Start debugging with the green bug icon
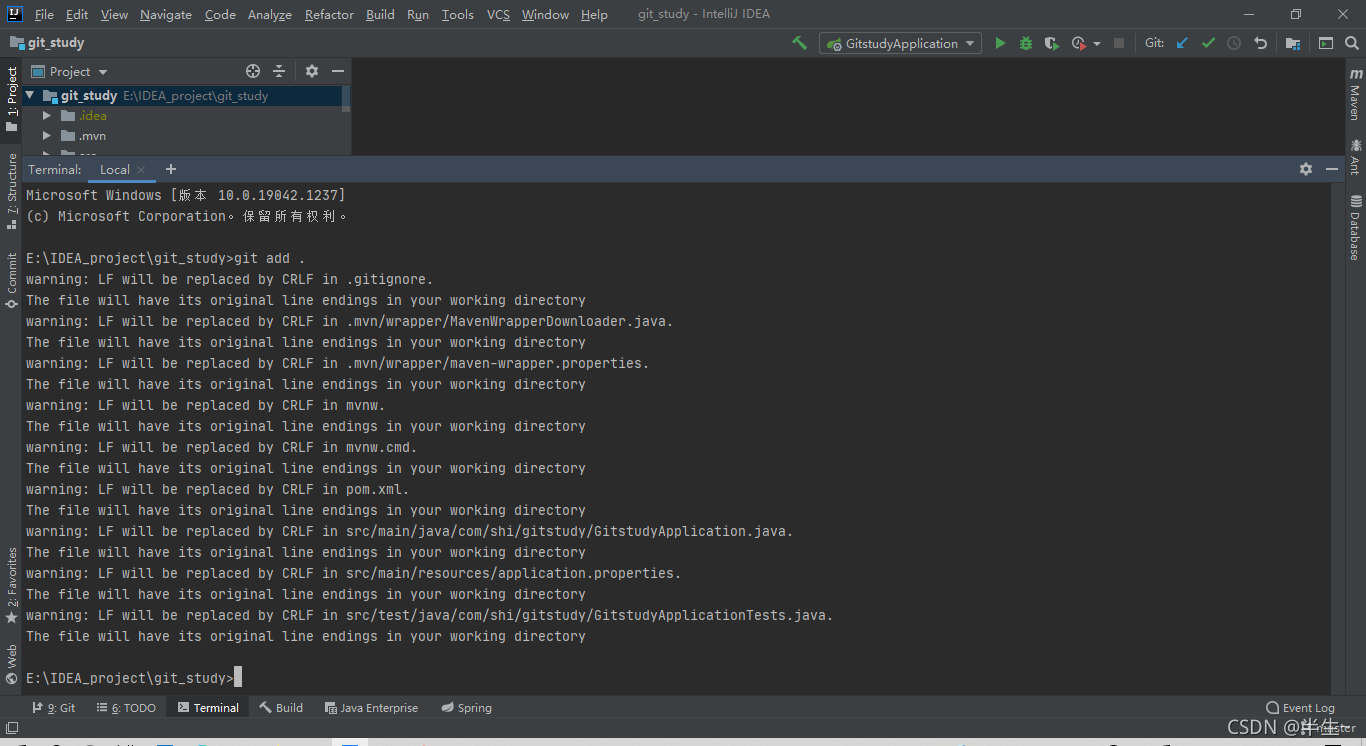The image size is (1366, 746). pyautogui.click(x=1026, y=43)
